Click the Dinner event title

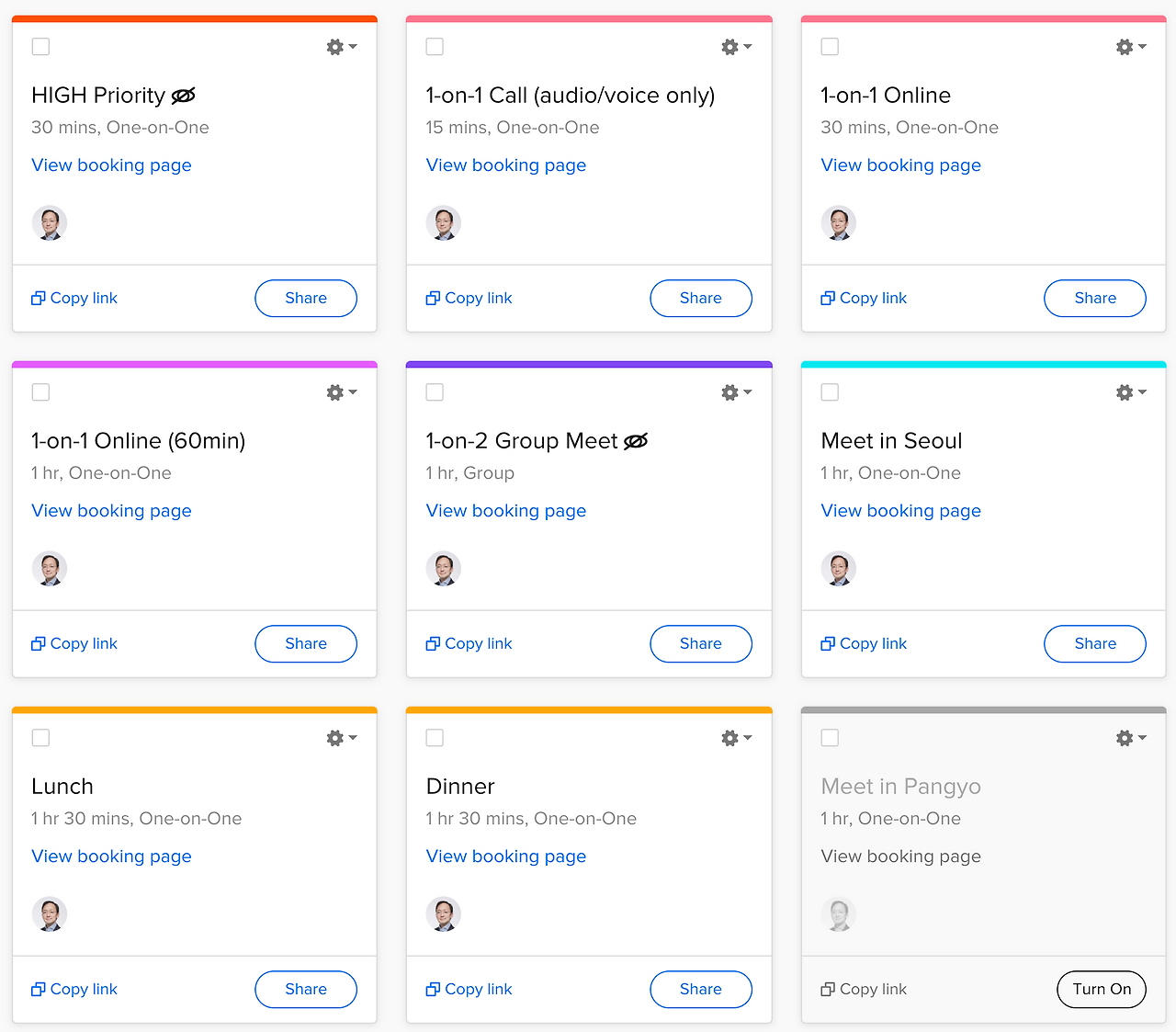point(460,787)
